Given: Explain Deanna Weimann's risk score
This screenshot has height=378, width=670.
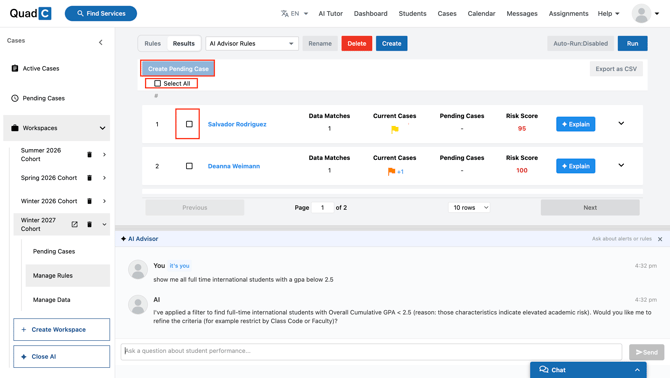Looking at the screenshot, I should click(575, 166).
